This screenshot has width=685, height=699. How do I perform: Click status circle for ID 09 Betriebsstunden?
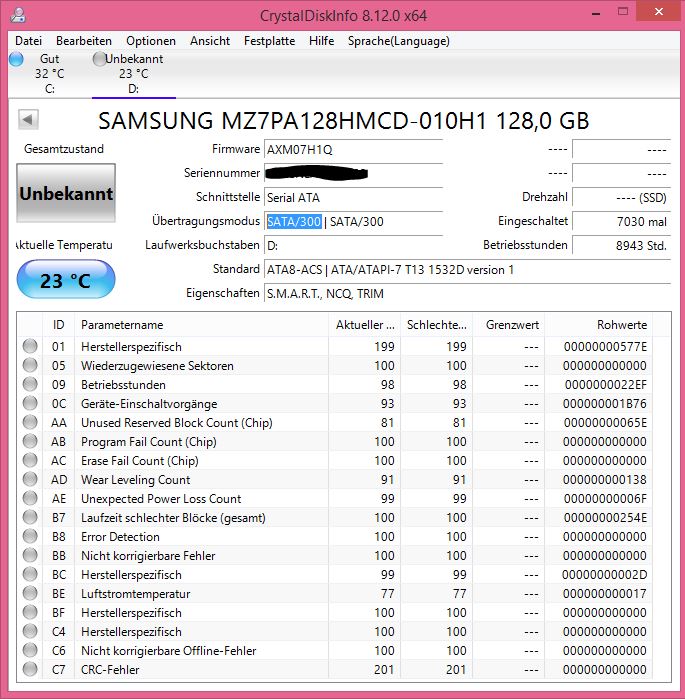[30, 384]
